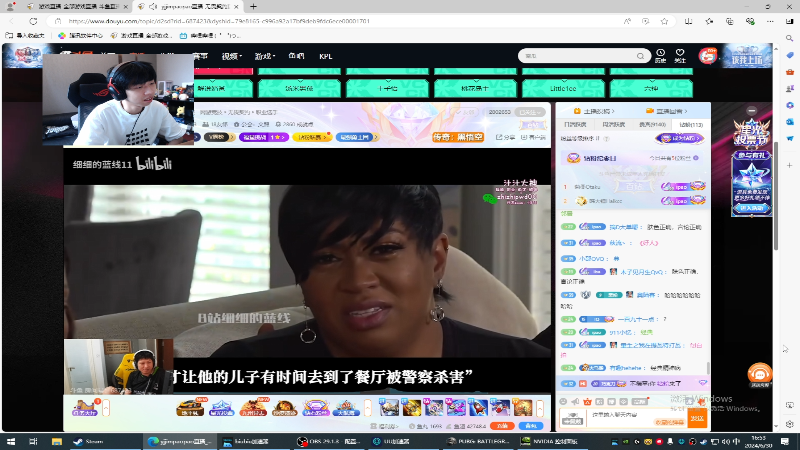
Task: Click the page vertical scrollbar
Action: tap(776, 196)
